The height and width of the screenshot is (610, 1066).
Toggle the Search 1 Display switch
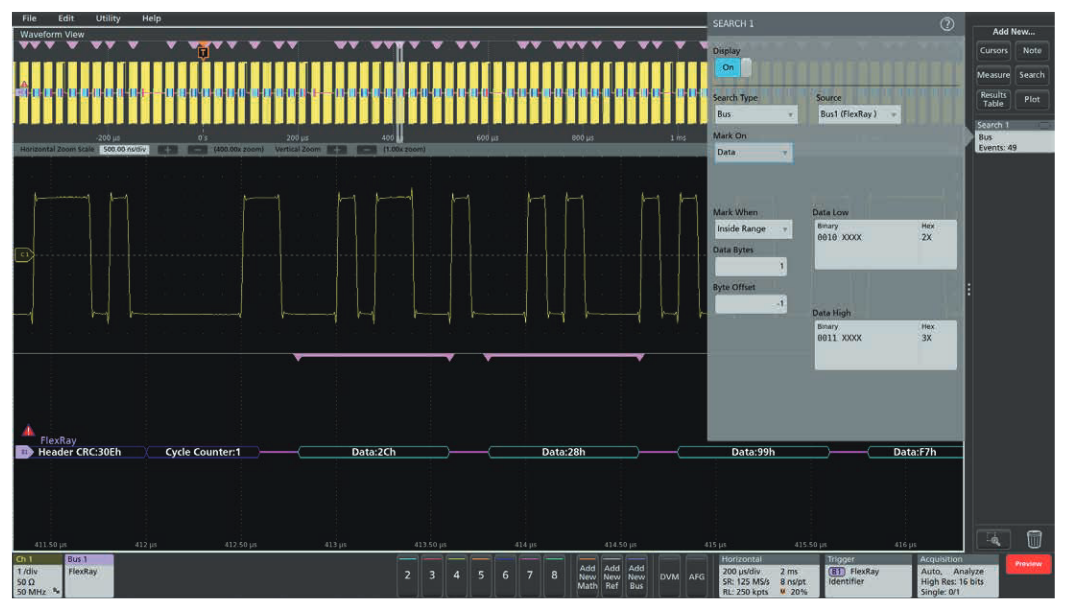click(733, 67)
